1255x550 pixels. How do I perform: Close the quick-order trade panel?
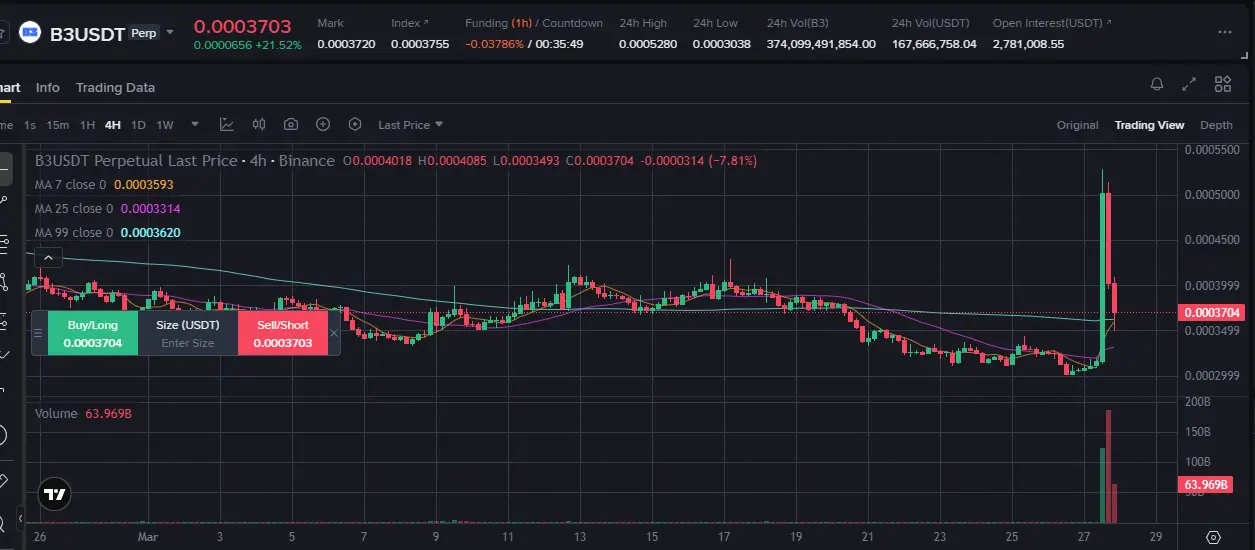tap(334, 334)
